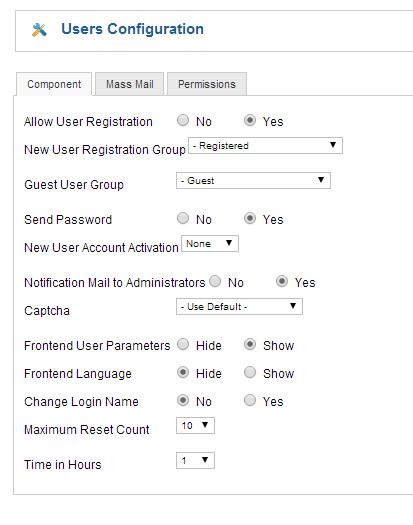
Task: Set Allow User Registration to No
Action: coord(183,121)
